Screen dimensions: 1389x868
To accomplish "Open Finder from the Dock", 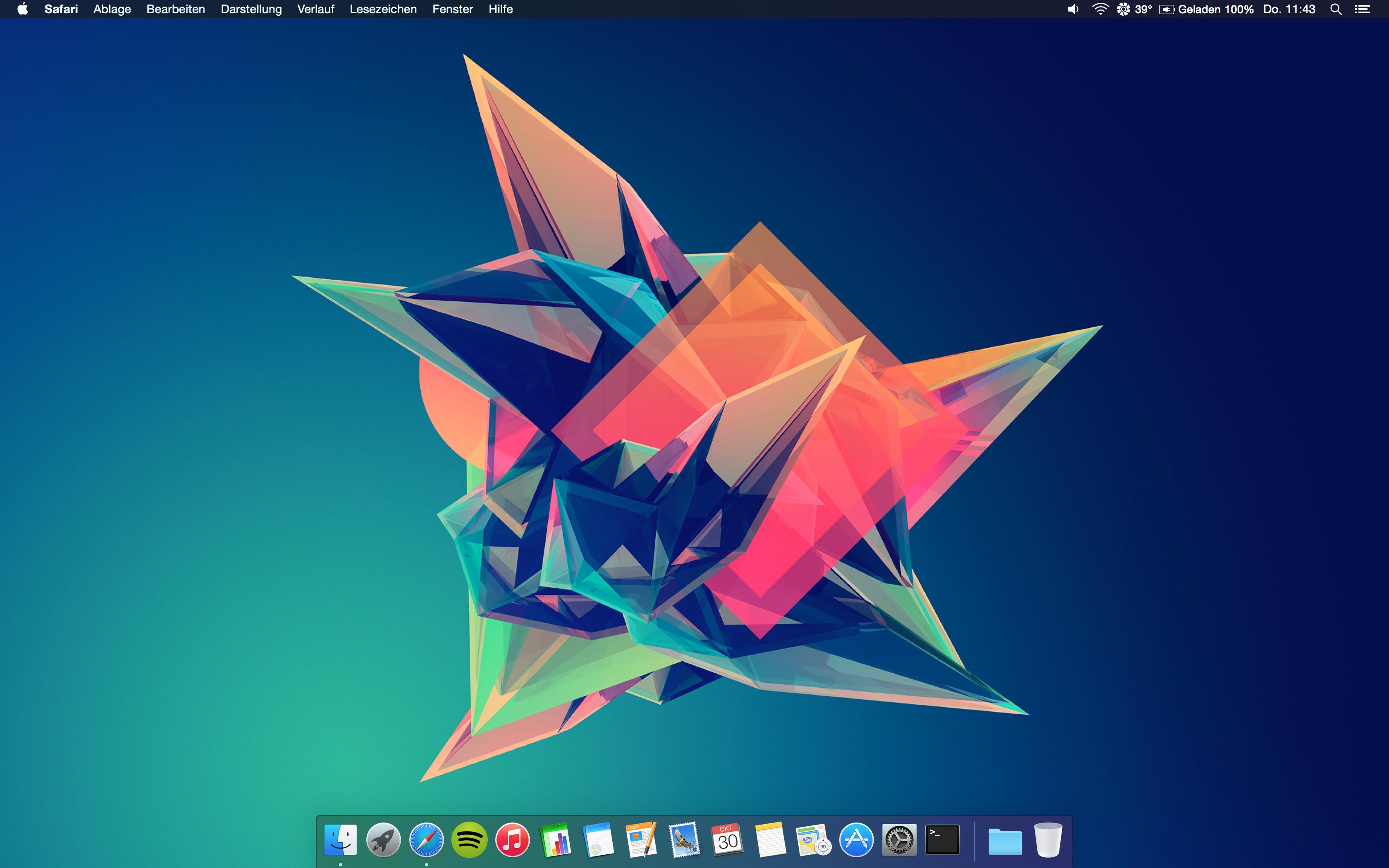I will [340, 840].
